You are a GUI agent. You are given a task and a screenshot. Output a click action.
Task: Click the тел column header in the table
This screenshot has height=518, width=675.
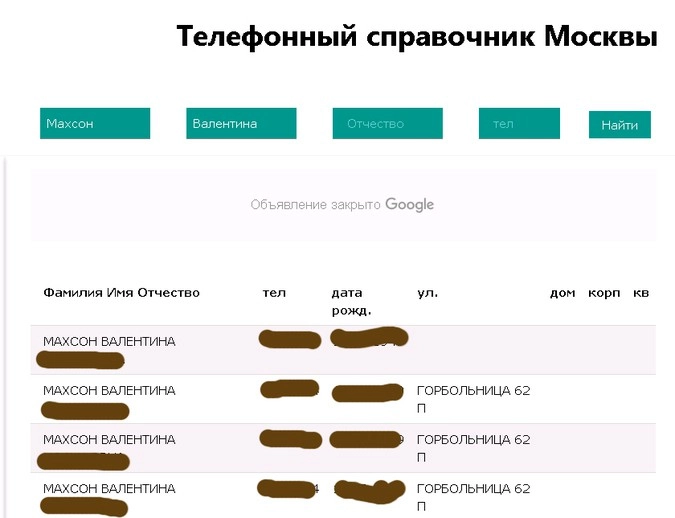click(274, 293)
